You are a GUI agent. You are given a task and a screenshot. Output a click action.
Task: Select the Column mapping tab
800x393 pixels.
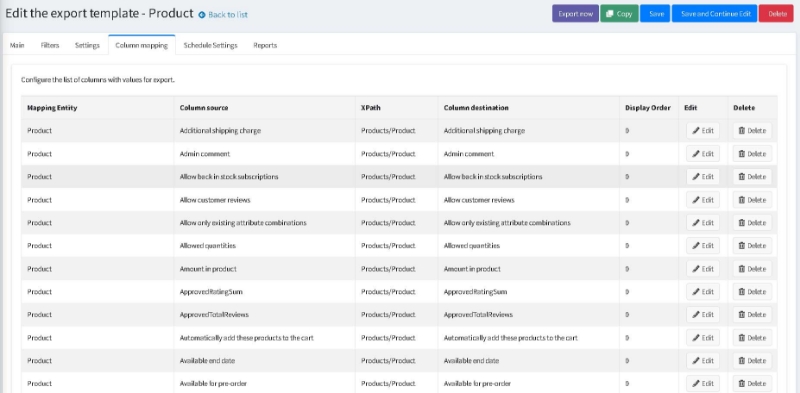tap(141, 45)
